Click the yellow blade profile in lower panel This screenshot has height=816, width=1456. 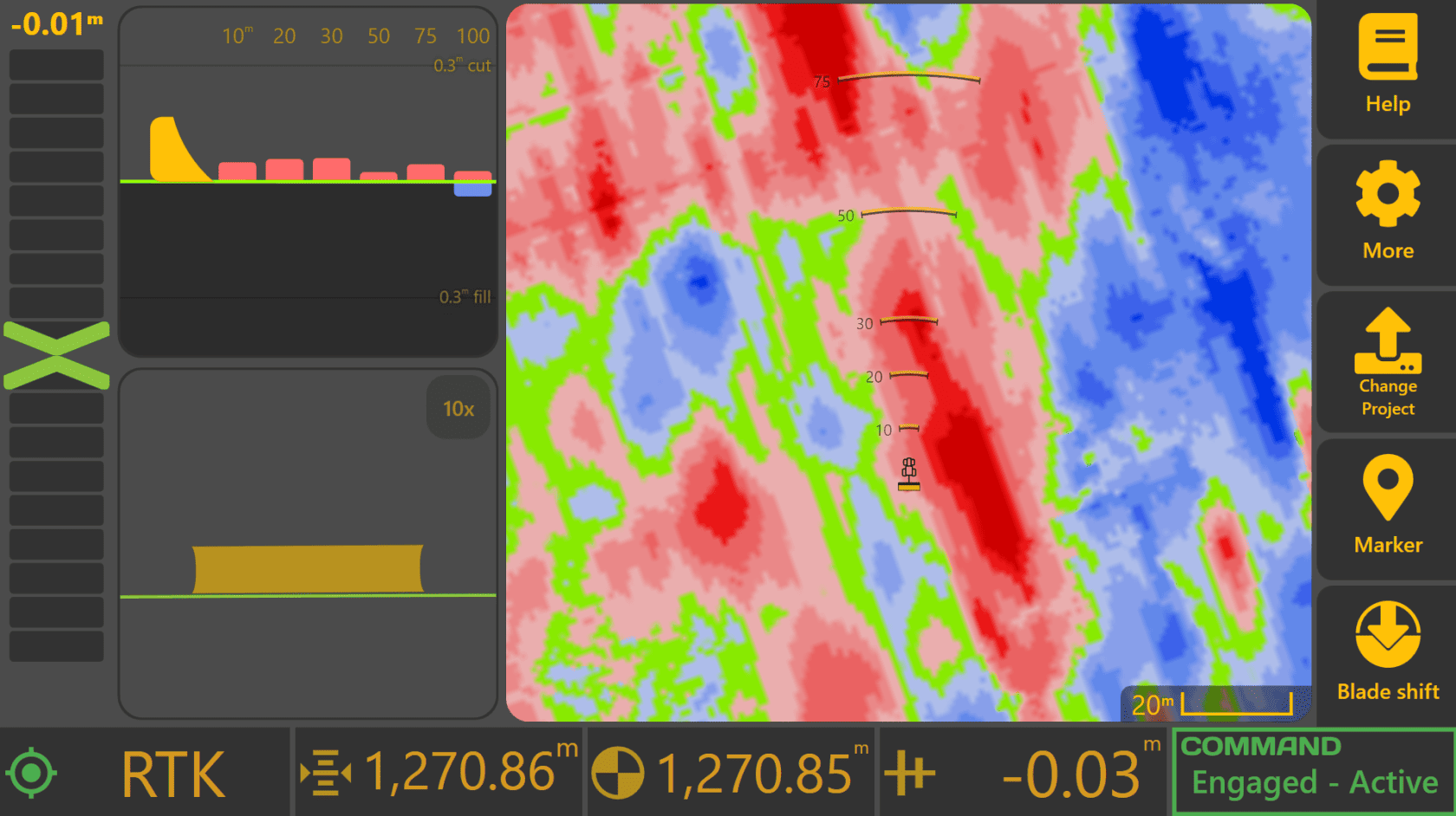click(308, 569)
